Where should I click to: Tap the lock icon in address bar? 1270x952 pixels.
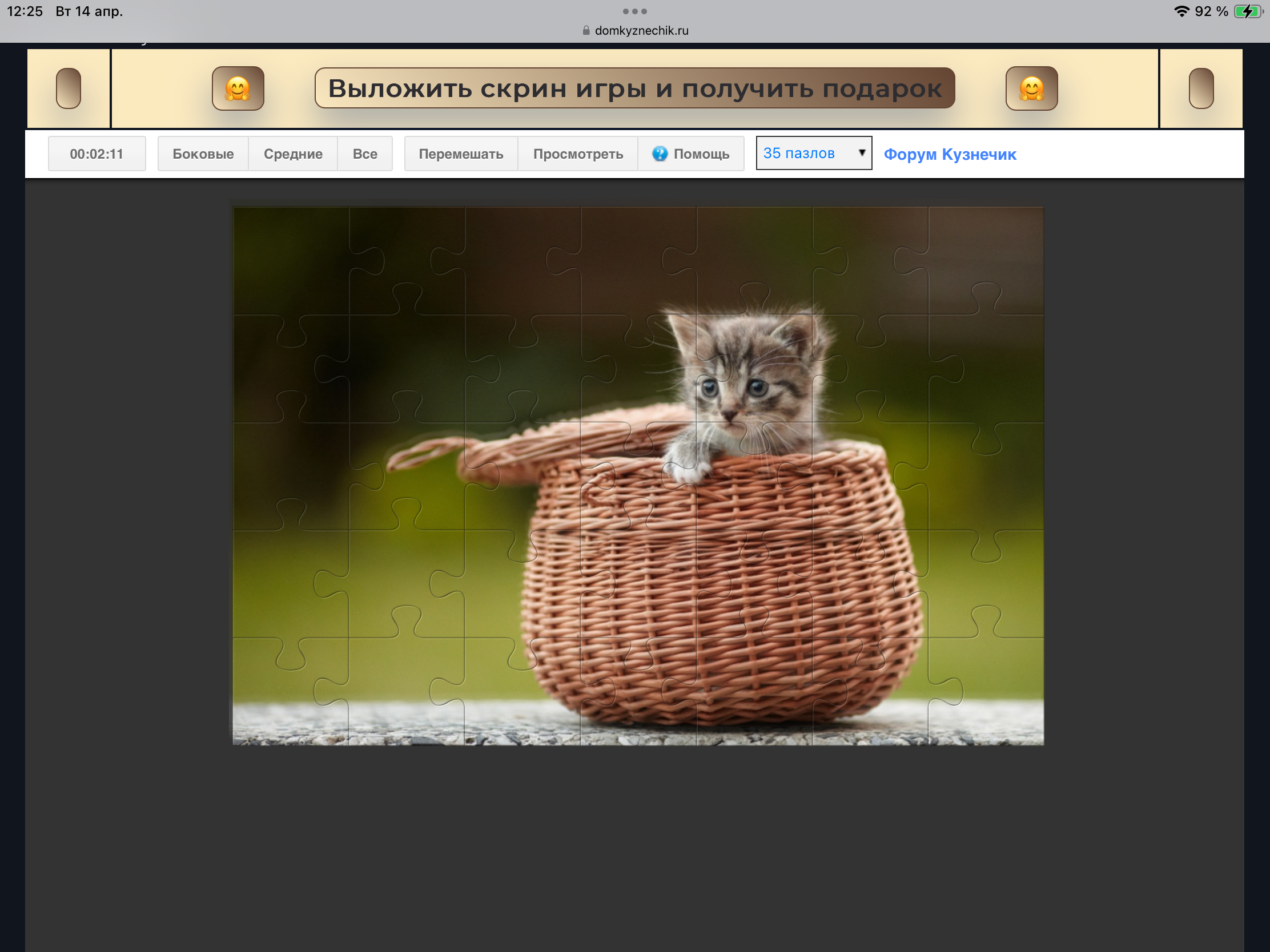(x=586, y=31)
